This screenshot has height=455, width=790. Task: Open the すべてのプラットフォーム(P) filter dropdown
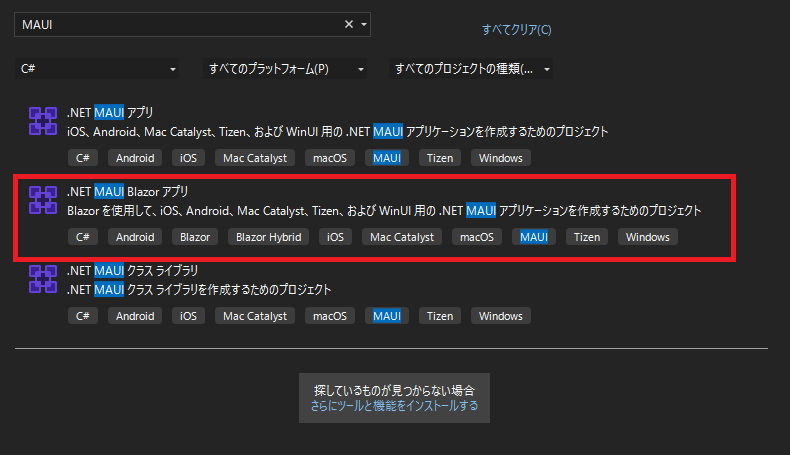[x=285, y=69]
